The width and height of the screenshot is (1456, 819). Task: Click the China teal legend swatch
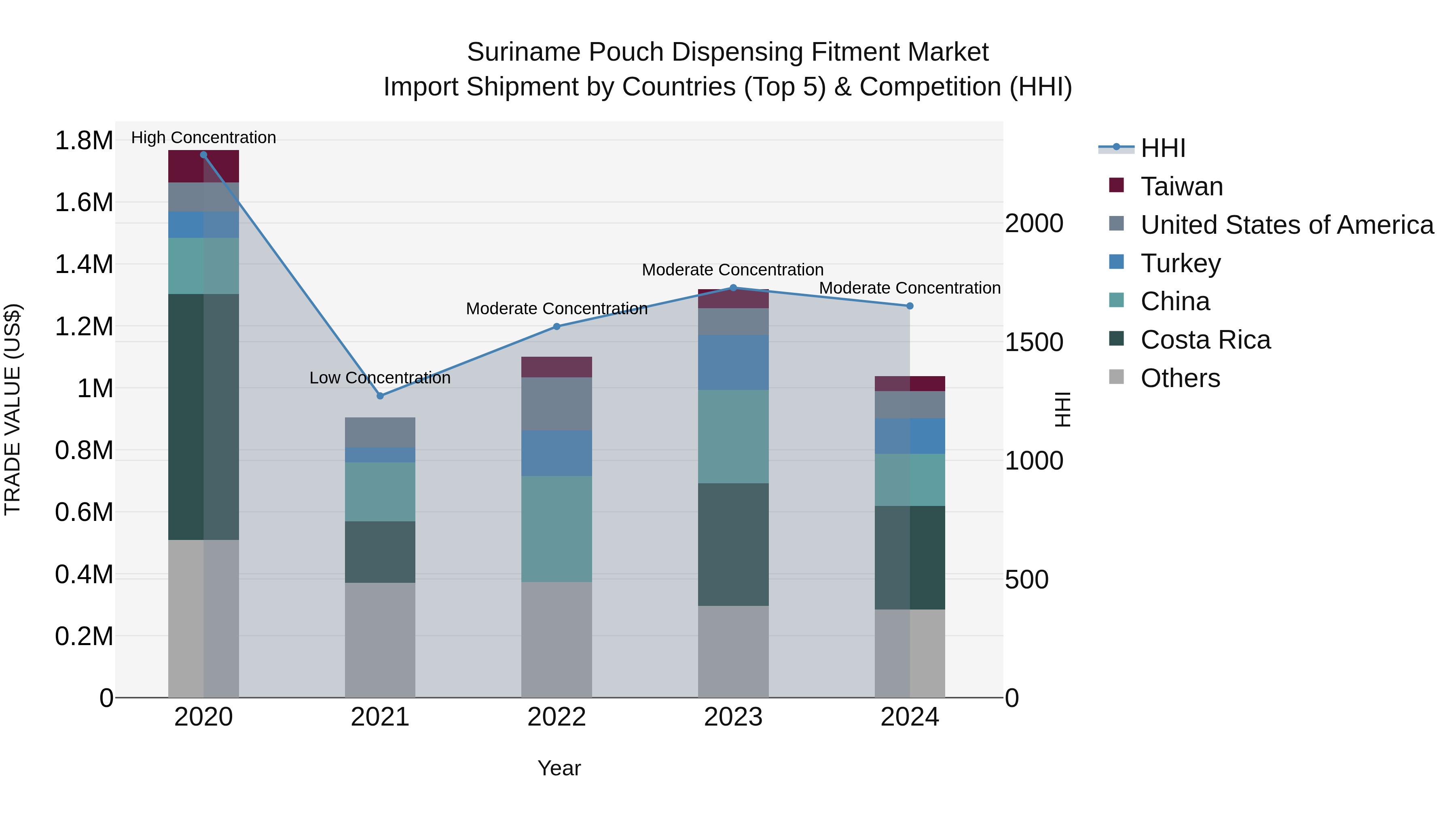coord(1116,300)
